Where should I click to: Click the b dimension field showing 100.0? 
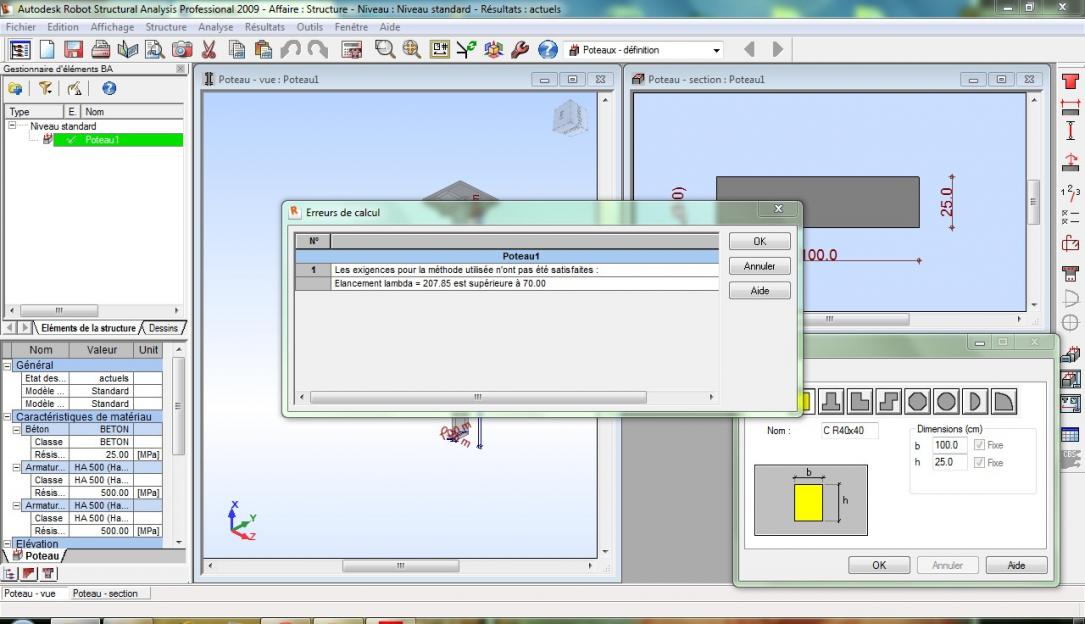click(x=949, y=445)
